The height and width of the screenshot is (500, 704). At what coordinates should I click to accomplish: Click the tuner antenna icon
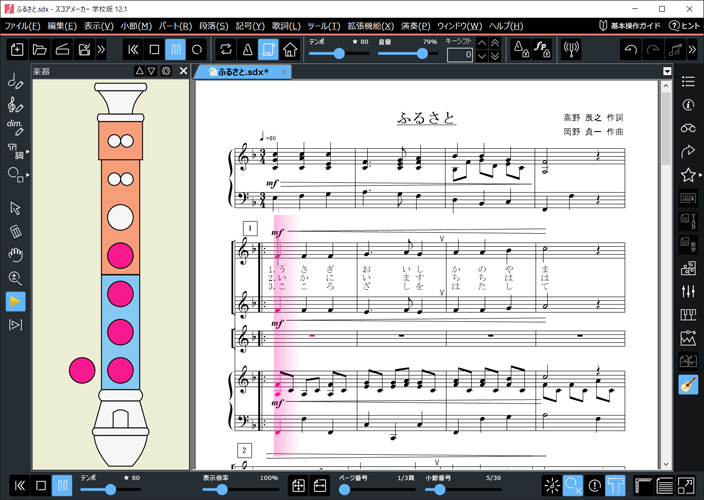pos(572,49)
